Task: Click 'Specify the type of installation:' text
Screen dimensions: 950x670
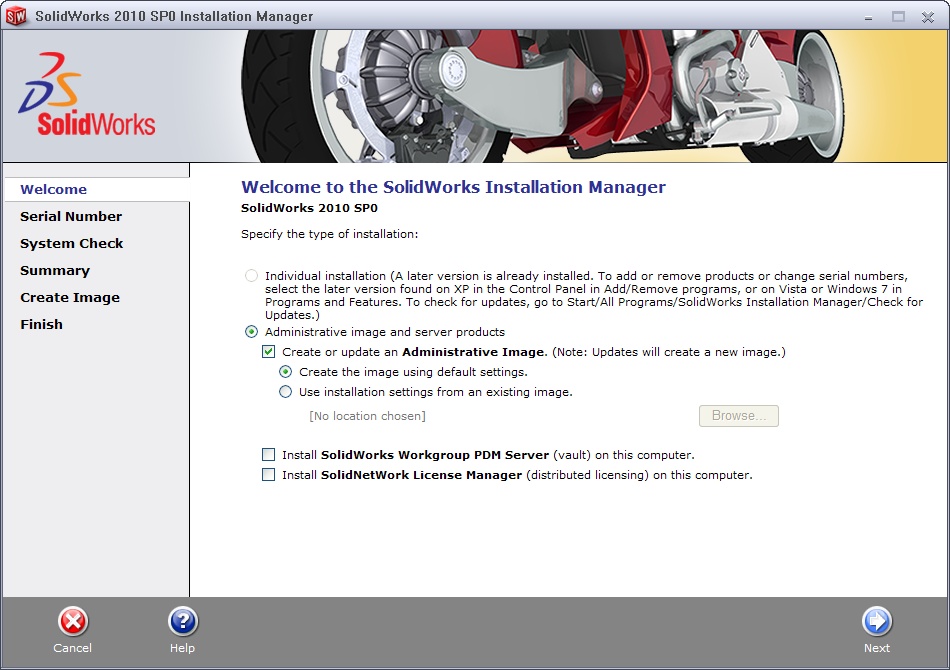Action: tap(330, 234)
